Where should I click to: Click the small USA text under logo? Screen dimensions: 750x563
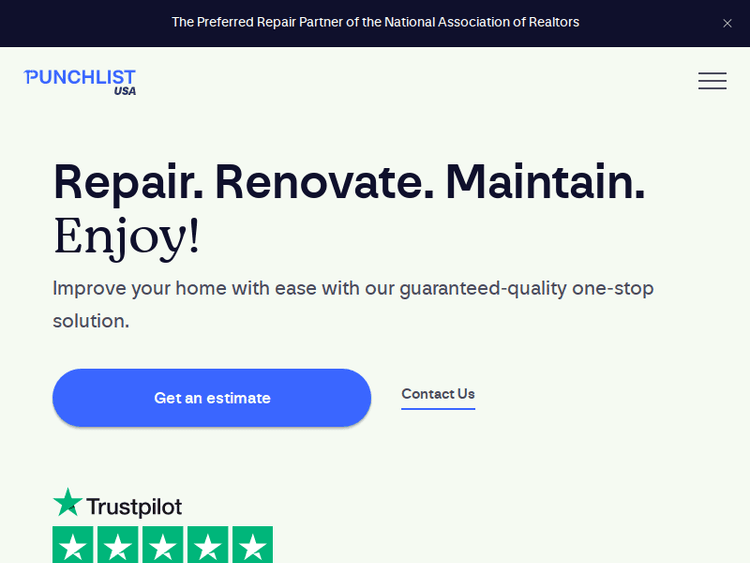pos(125,91)
